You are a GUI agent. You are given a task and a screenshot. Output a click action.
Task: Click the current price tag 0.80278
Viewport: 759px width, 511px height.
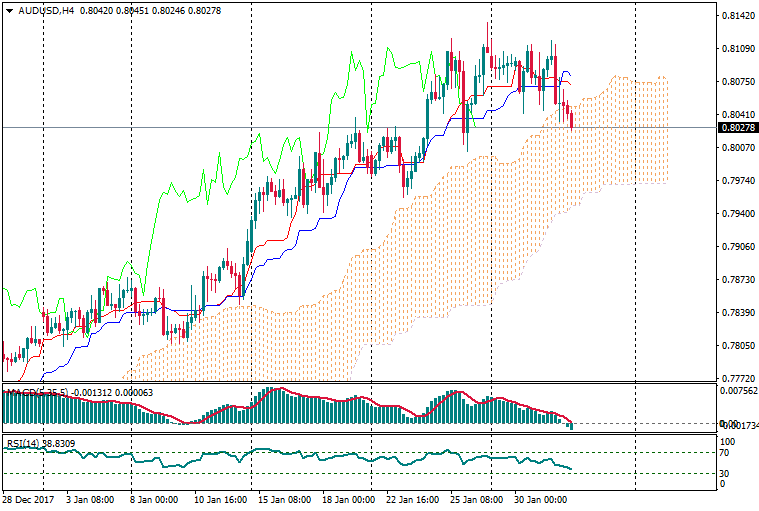pos(736,127)
